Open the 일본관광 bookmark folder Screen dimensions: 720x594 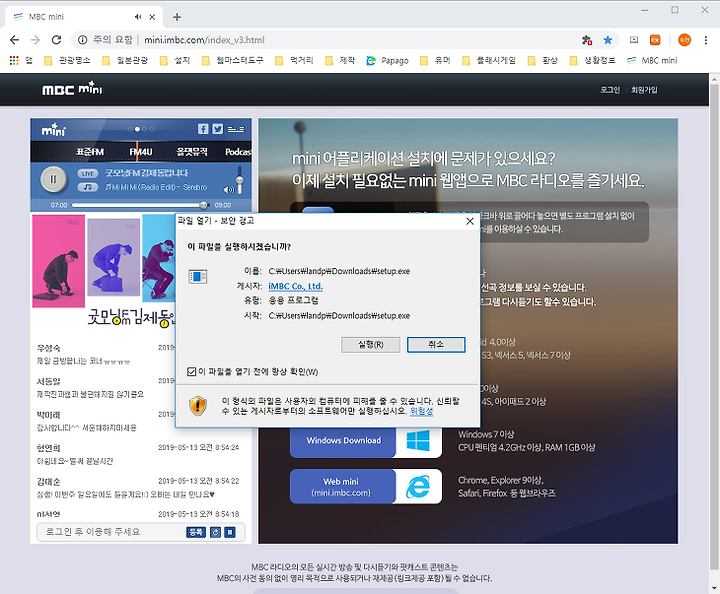[125, 61]
